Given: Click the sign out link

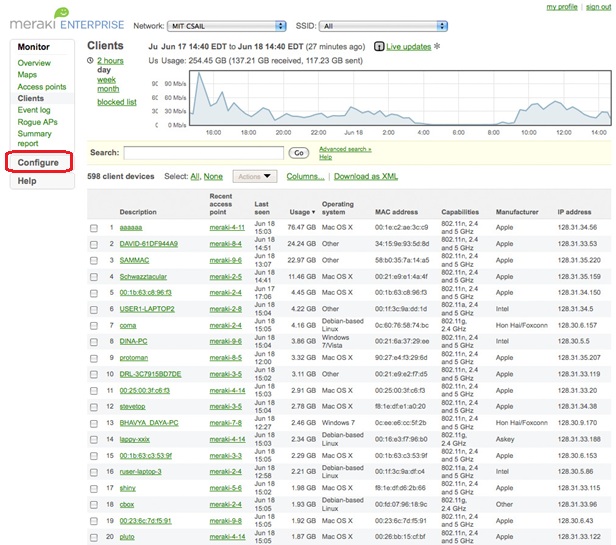Looking at the screenshot, I should tap(598, 7).
